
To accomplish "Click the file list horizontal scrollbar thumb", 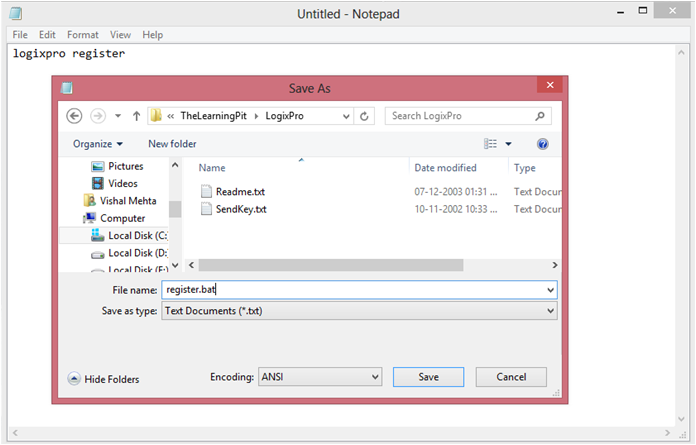I will (x=331, y=265).
